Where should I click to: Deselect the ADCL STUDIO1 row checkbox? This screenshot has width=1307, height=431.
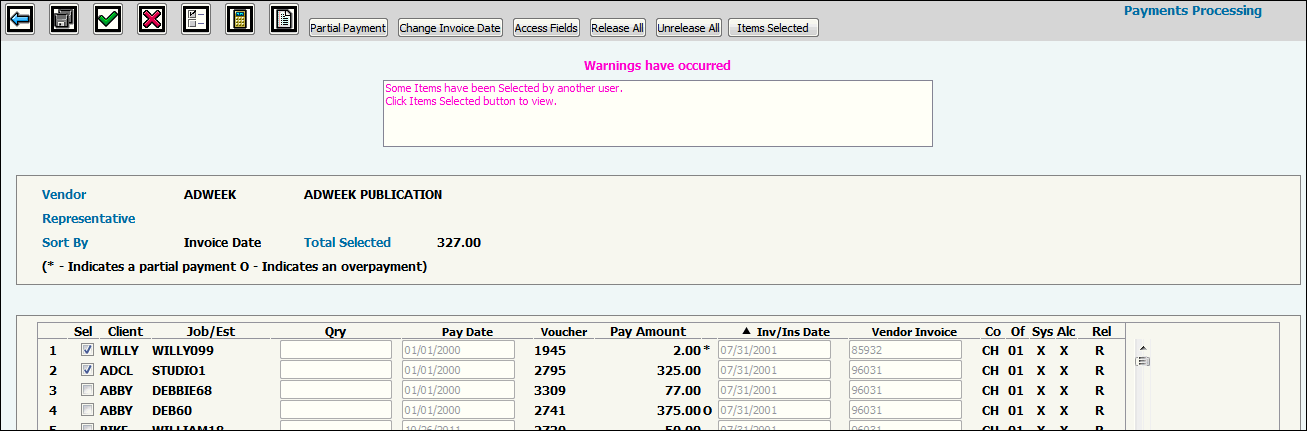click(87, 370)
